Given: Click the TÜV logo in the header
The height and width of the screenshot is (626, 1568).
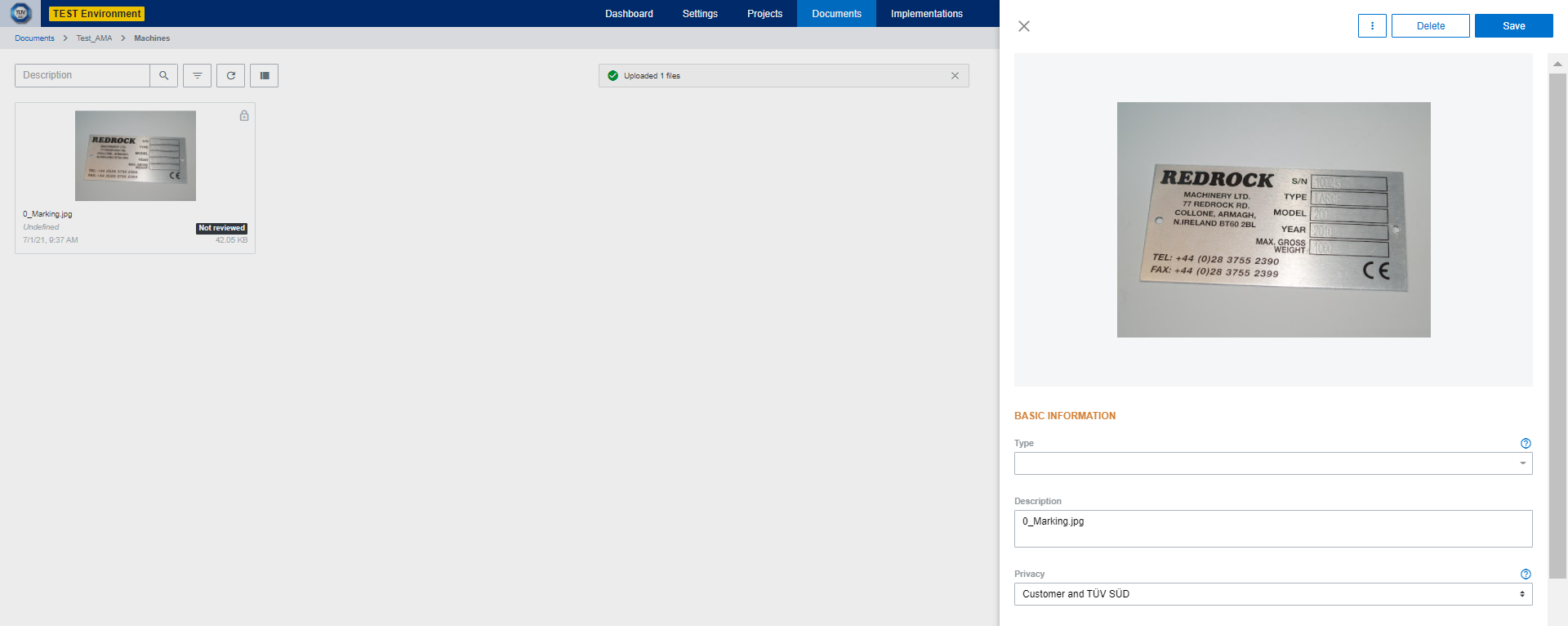Looking at the screenshot, I should [x=20, y=13].
